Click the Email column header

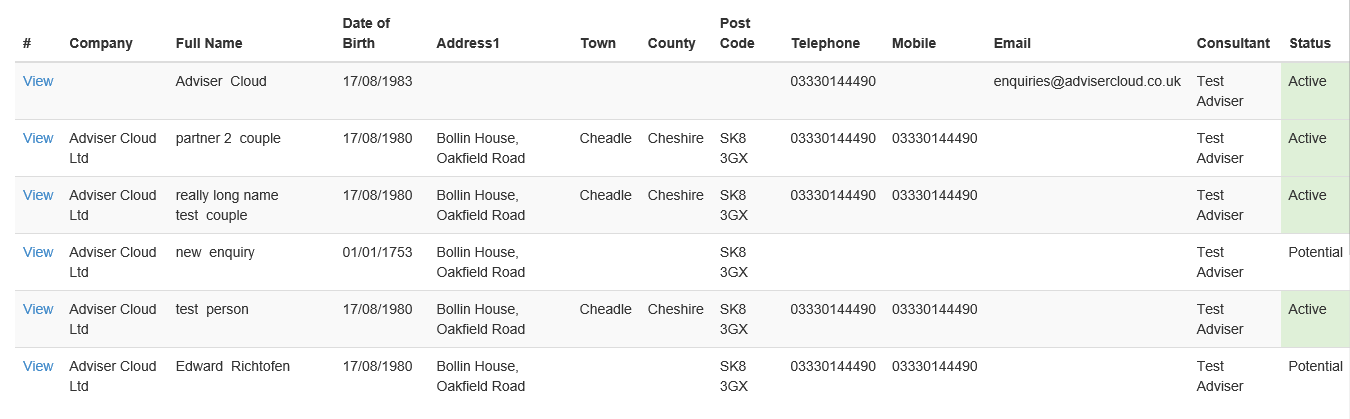pos(1012,43)
